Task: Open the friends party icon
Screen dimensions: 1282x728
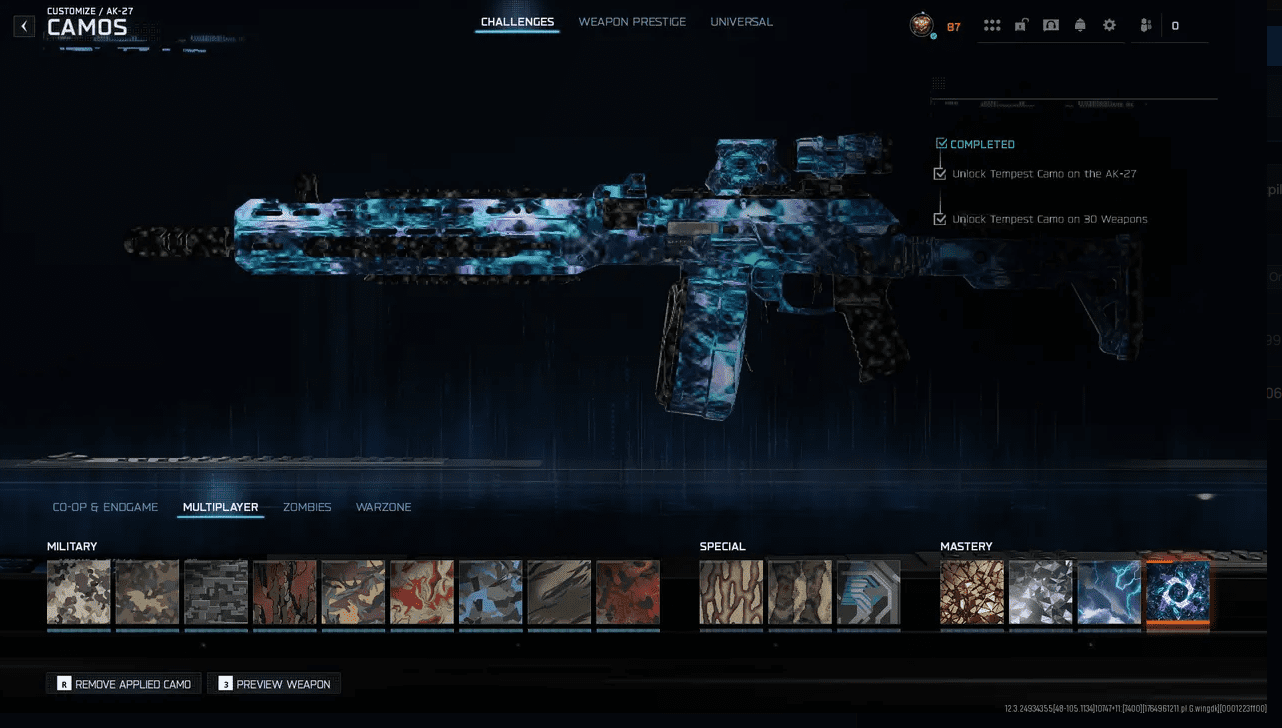Action: tap(1146, 26)
